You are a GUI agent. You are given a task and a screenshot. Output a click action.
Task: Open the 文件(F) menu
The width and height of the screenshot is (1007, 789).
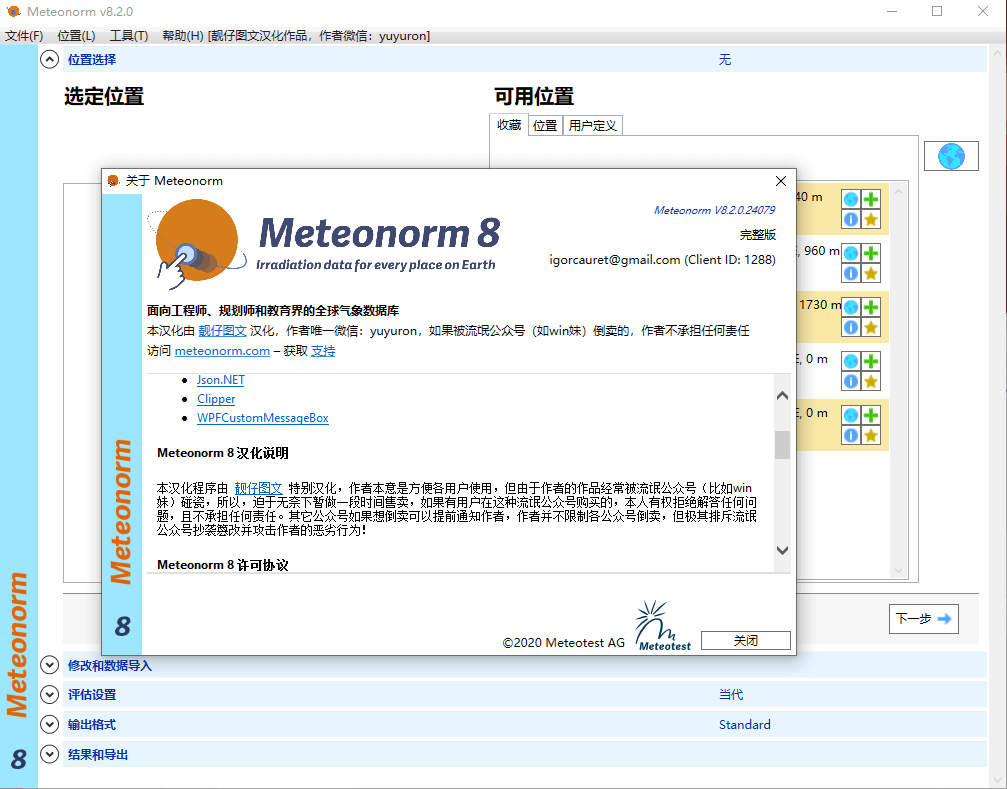[24, 36]
